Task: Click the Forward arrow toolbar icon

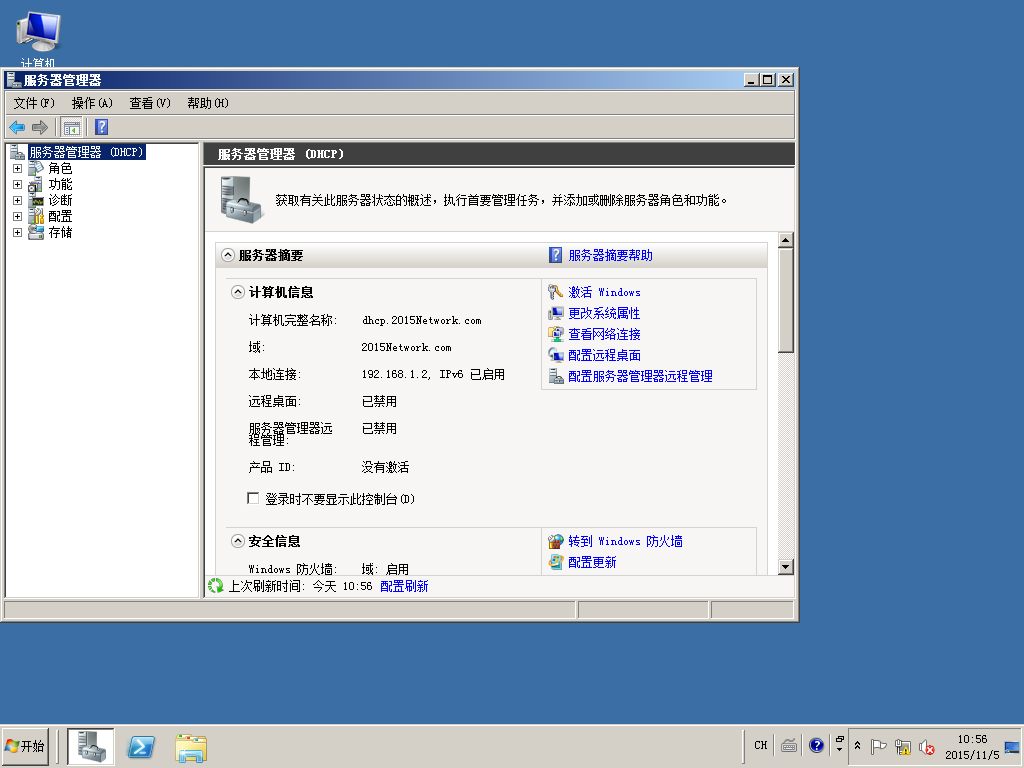Action: (x=40, y=127)
